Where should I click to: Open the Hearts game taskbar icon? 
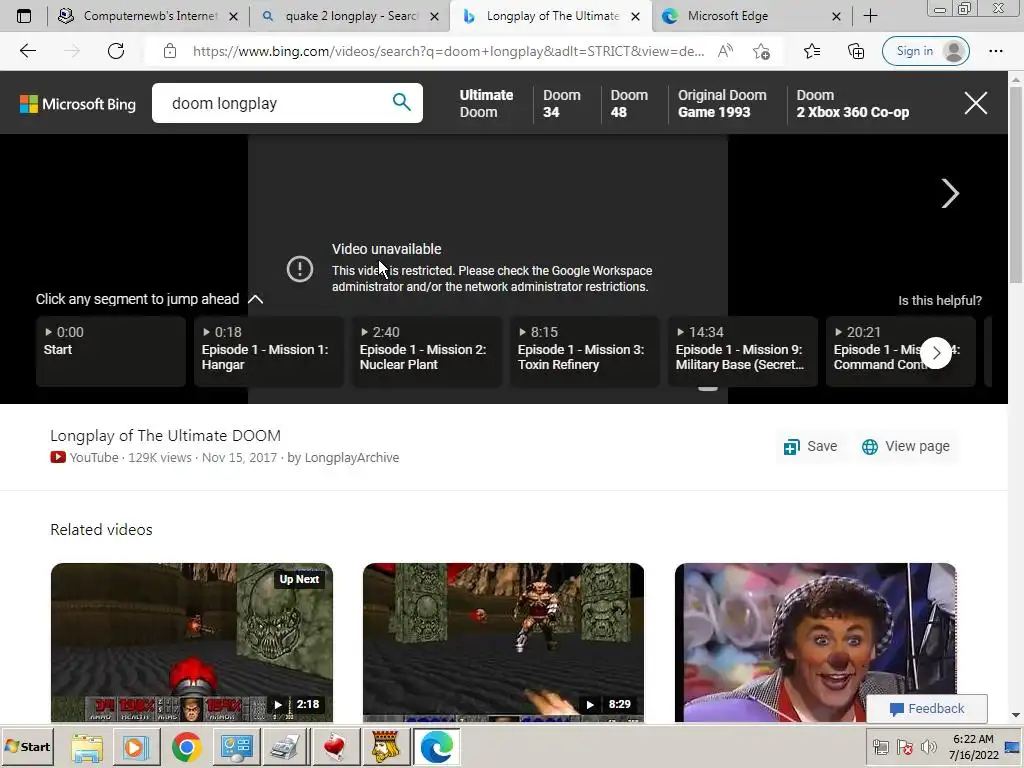[x=335, y=747]
